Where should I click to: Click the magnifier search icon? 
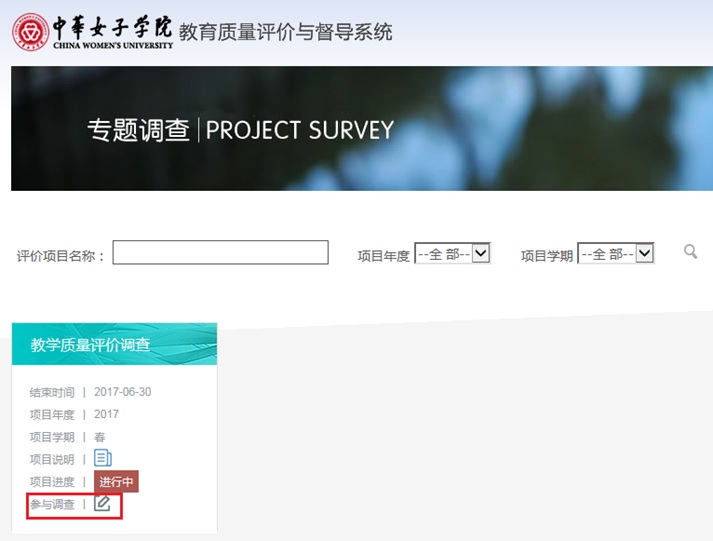(x=690, y=252)
